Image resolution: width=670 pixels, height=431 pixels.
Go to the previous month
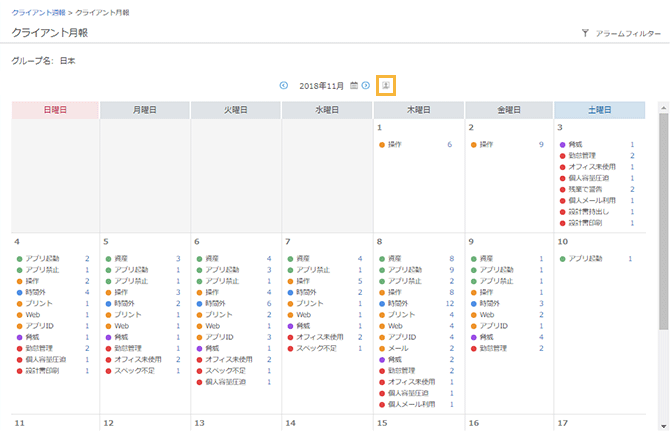coord(284,86)
